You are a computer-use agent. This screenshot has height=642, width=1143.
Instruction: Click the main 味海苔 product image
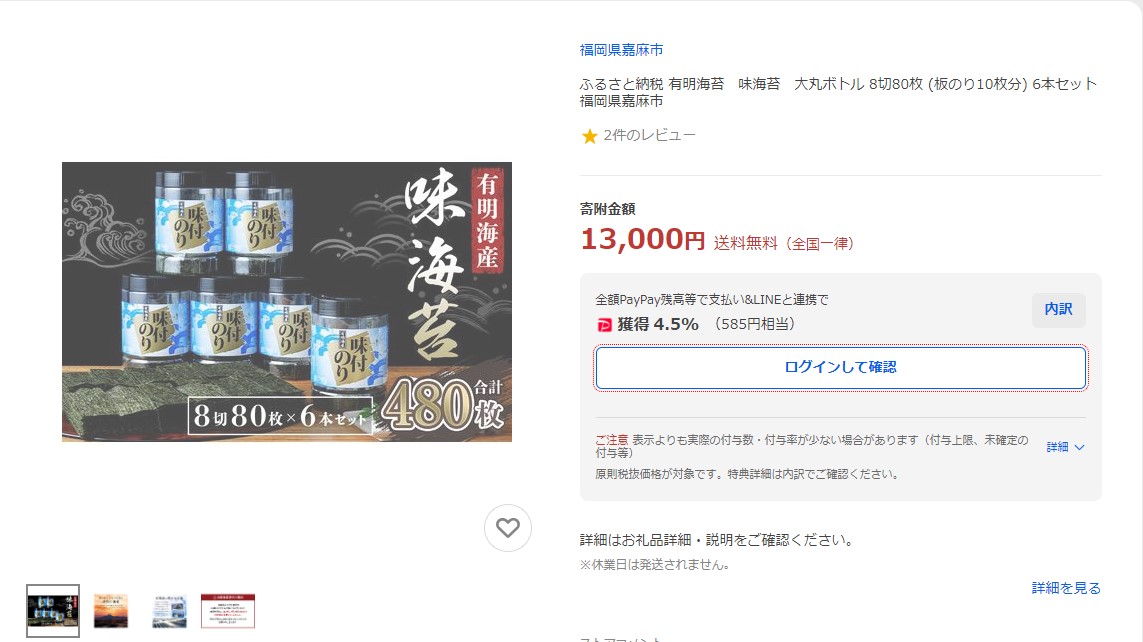pos(286,302)
